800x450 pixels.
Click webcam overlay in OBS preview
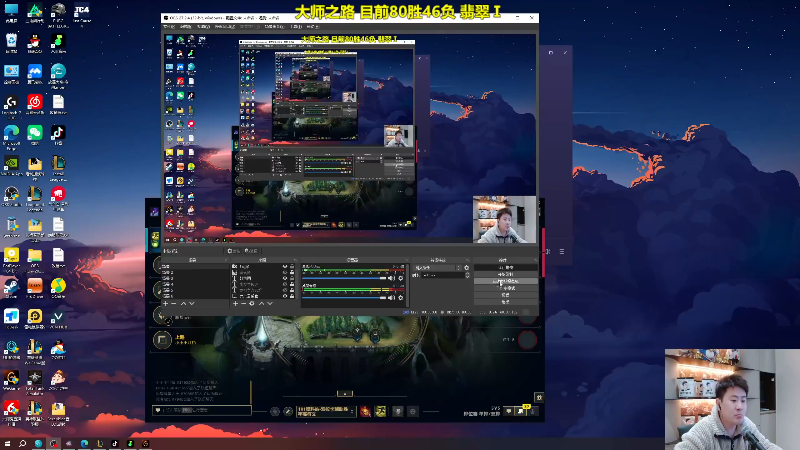point(505,219)
